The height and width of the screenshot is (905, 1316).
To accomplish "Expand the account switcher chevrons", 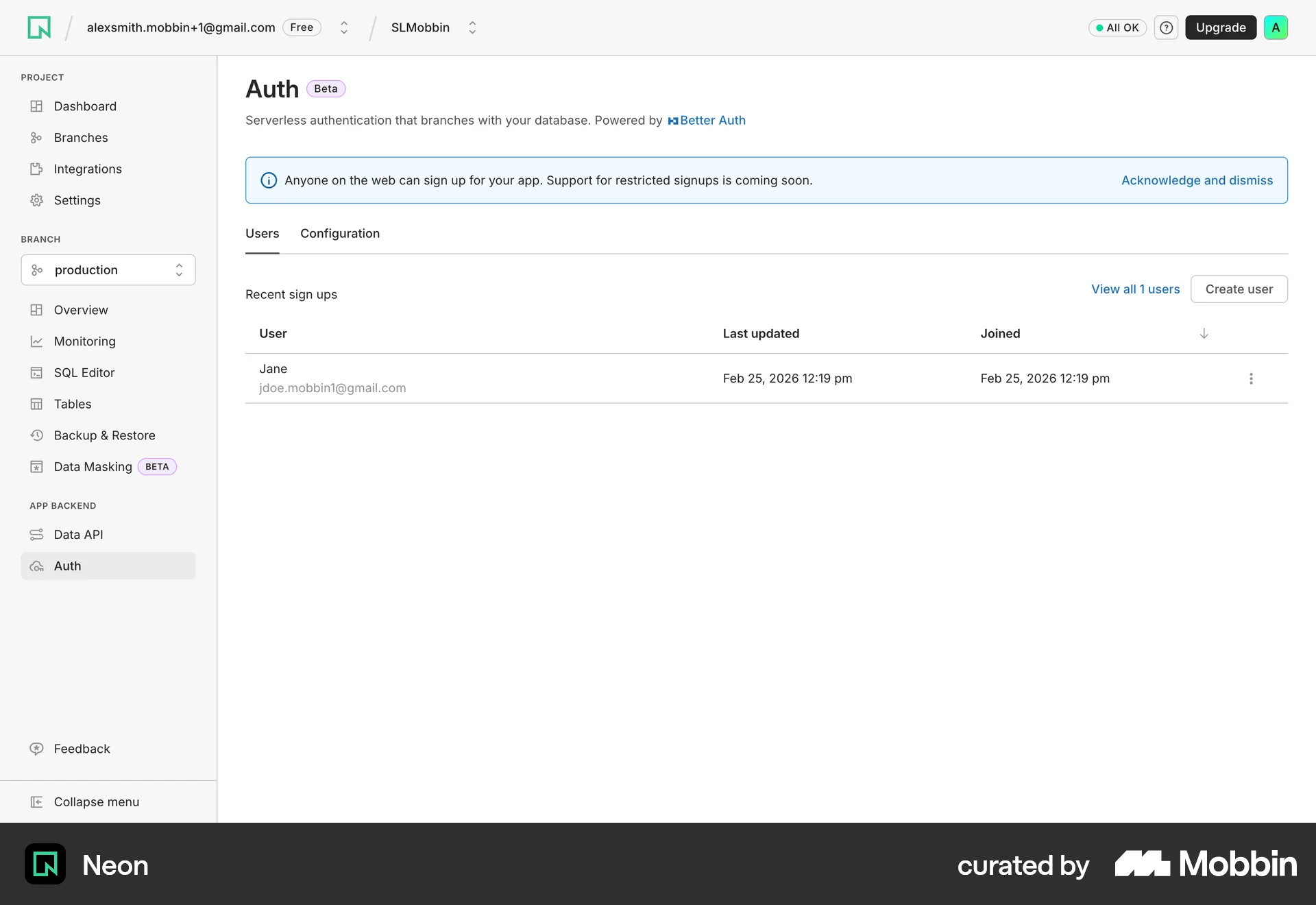I will pos(344,27).
